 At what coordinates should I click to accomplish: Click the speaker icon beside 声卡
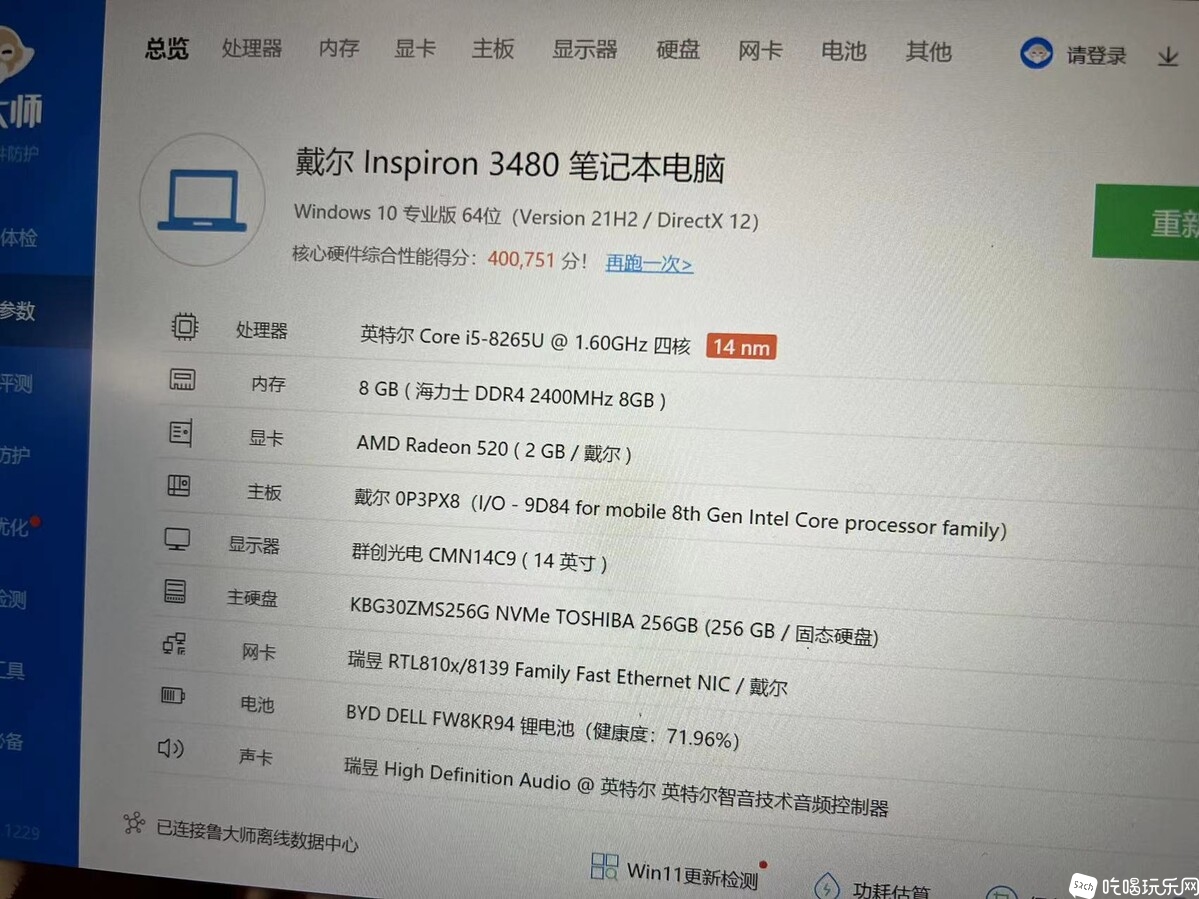coord(171,748)
